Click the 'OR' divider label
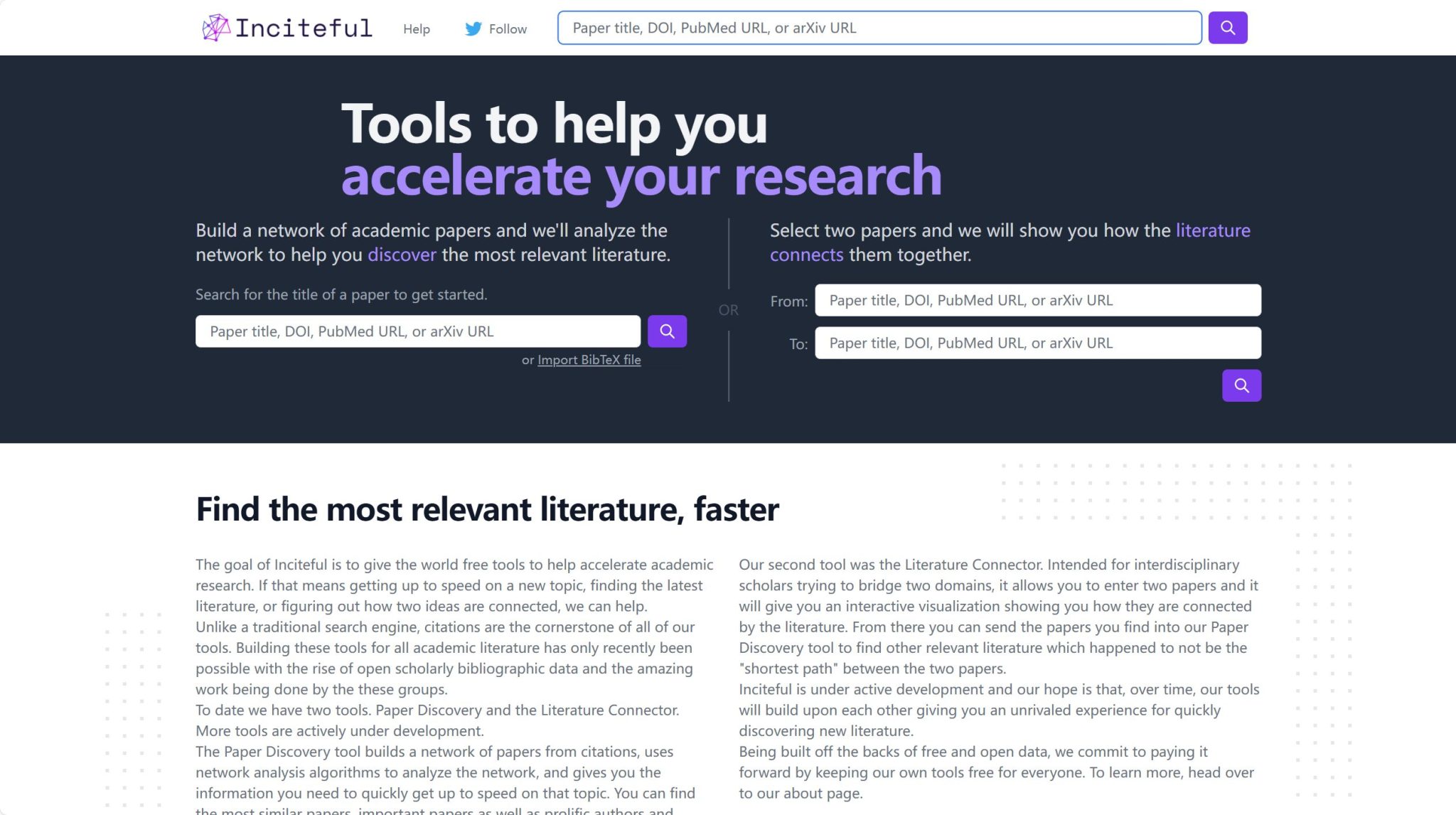Viewport: 1456px width, 815px height. click(728, 310)
